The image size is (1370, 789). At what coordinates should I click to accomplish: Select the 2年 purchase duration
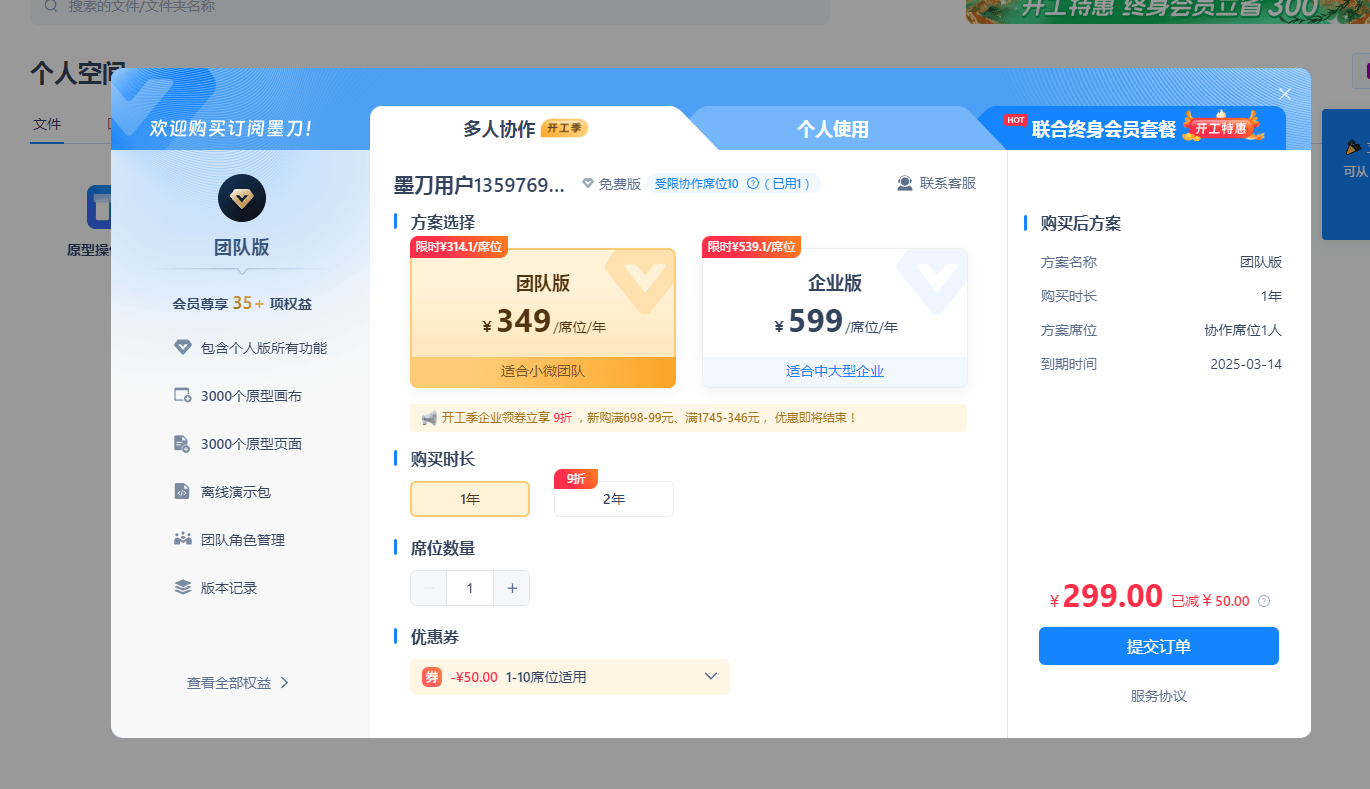pyautogui.click(x=613, y=499)
